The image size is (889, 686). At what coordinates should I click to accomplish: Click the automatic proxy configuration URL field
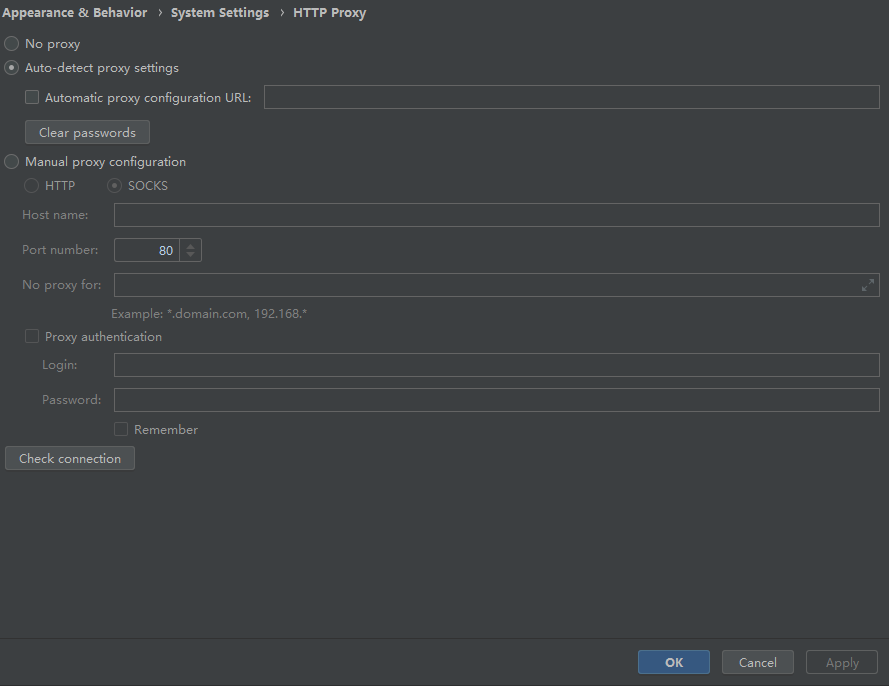(x=572, y=97)
